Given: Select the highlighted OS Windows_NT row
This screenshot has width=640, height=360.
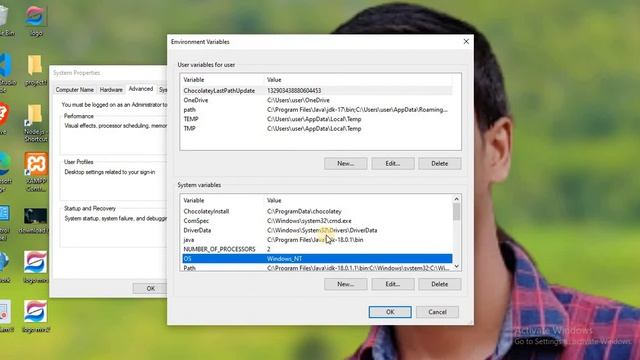Looking at the screenshot, I should click(x=317, y=258).
